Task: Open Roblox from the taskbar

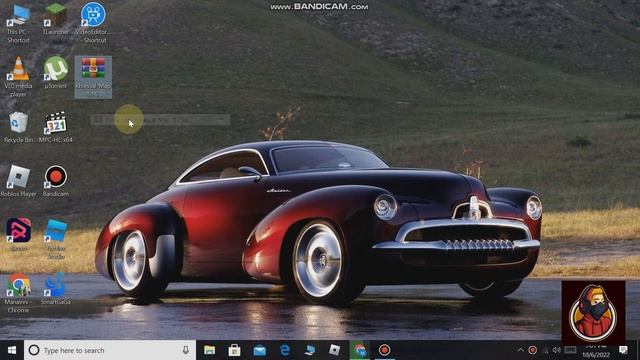Action: click(335, 350)
